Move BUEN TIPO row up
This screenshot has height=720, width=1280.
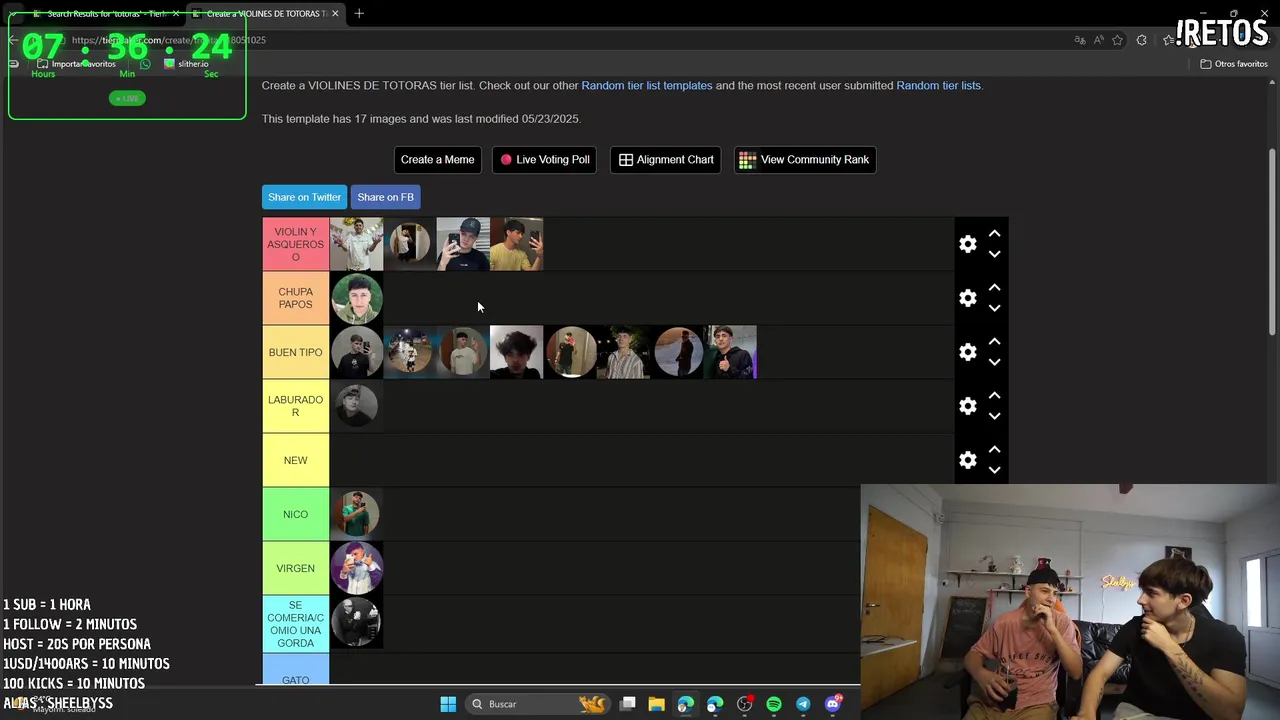[x=994, y=341]
